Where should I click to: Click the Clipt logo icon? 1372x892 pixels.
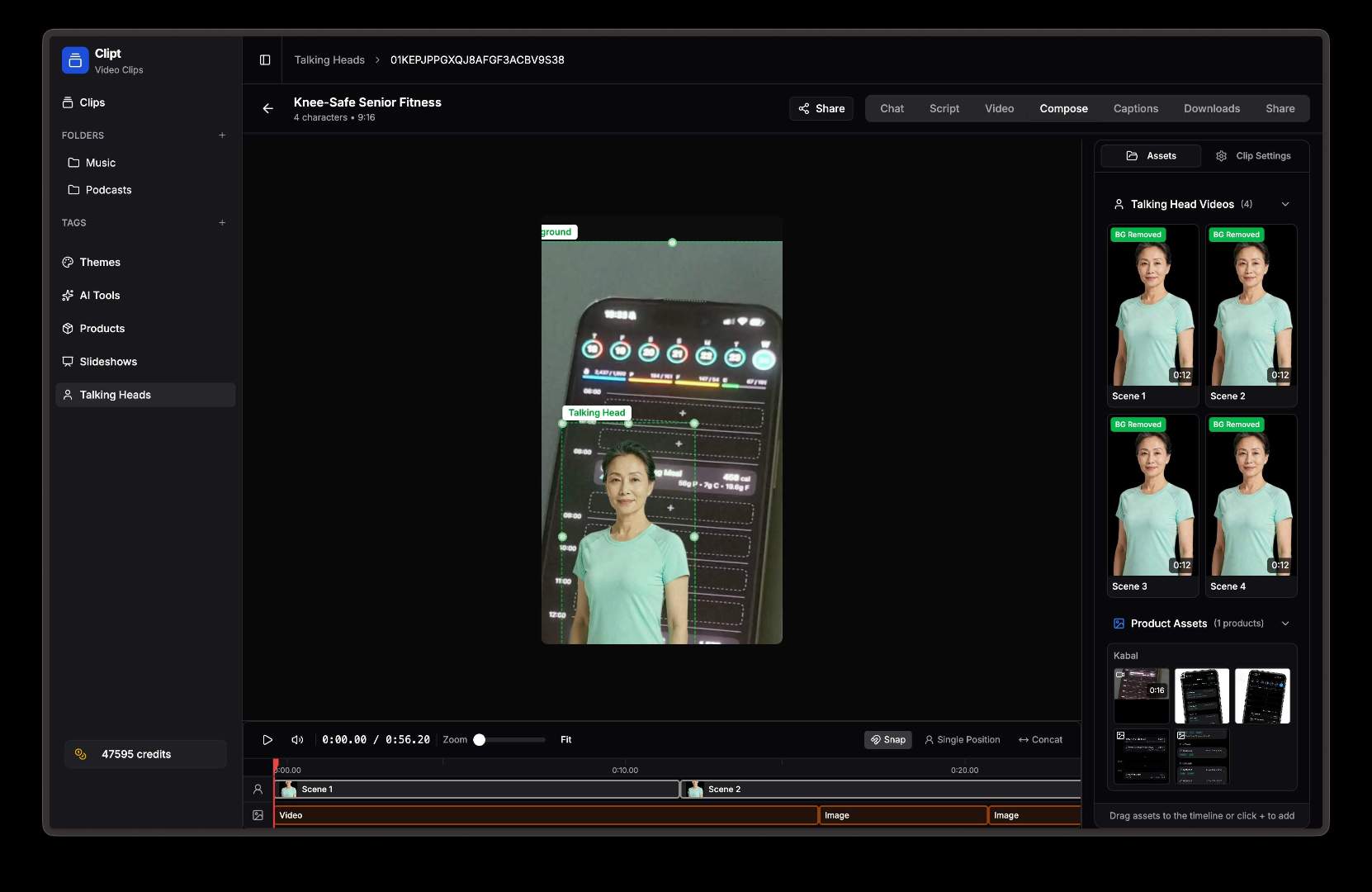[x=75, y=60]
